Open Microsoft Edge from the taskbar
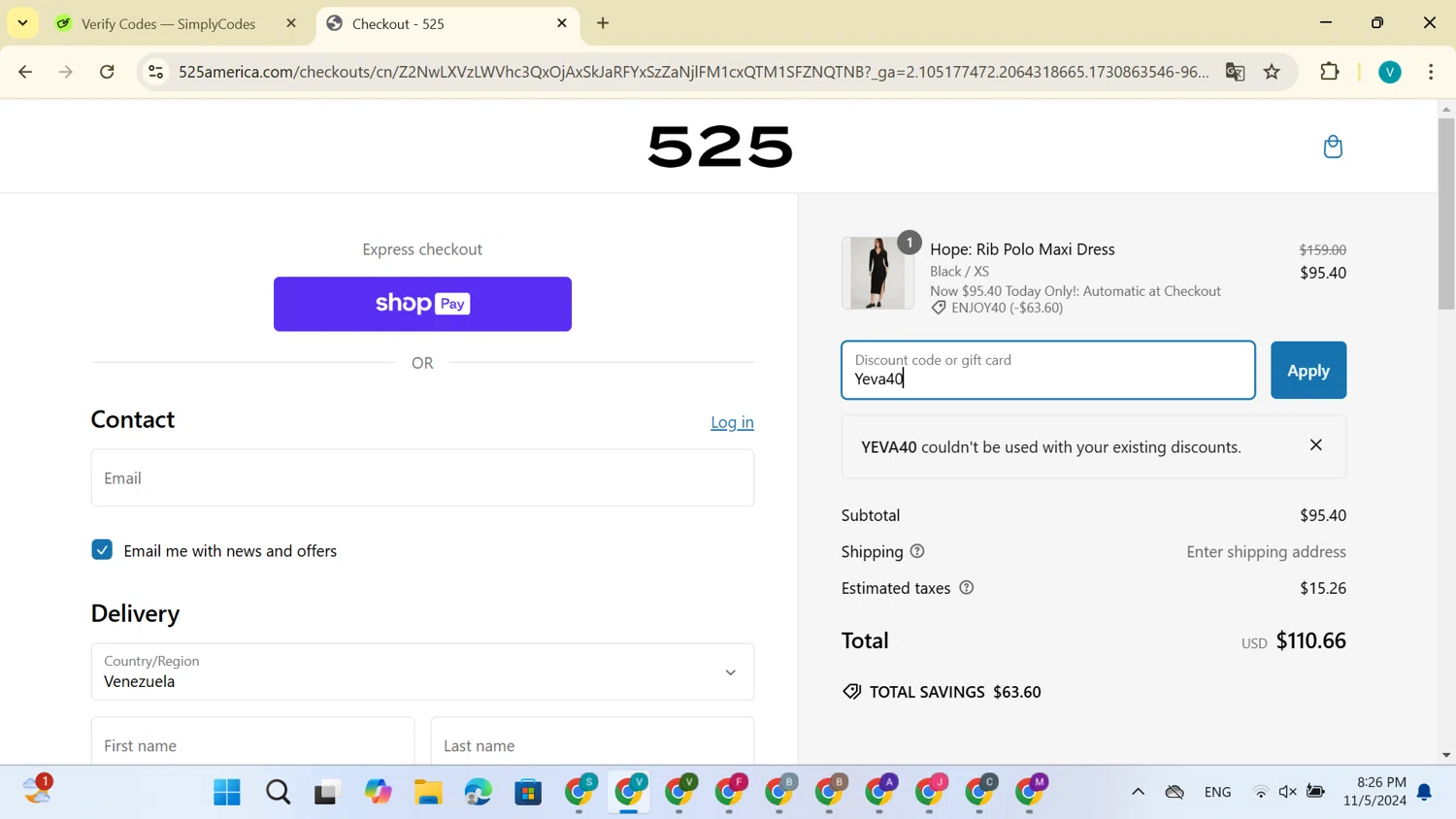1456x819 pixels. click(478, 793)
